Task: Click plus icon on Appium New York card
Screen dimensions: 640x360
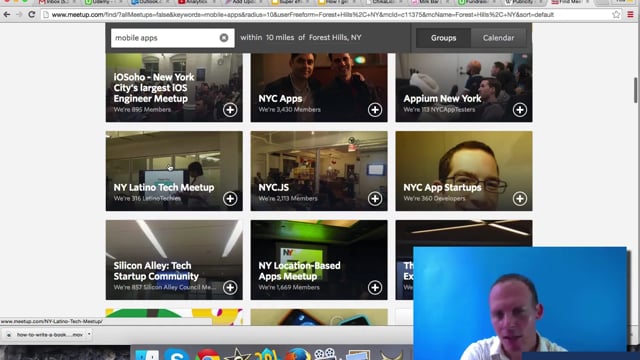Action: coord(520,109)
